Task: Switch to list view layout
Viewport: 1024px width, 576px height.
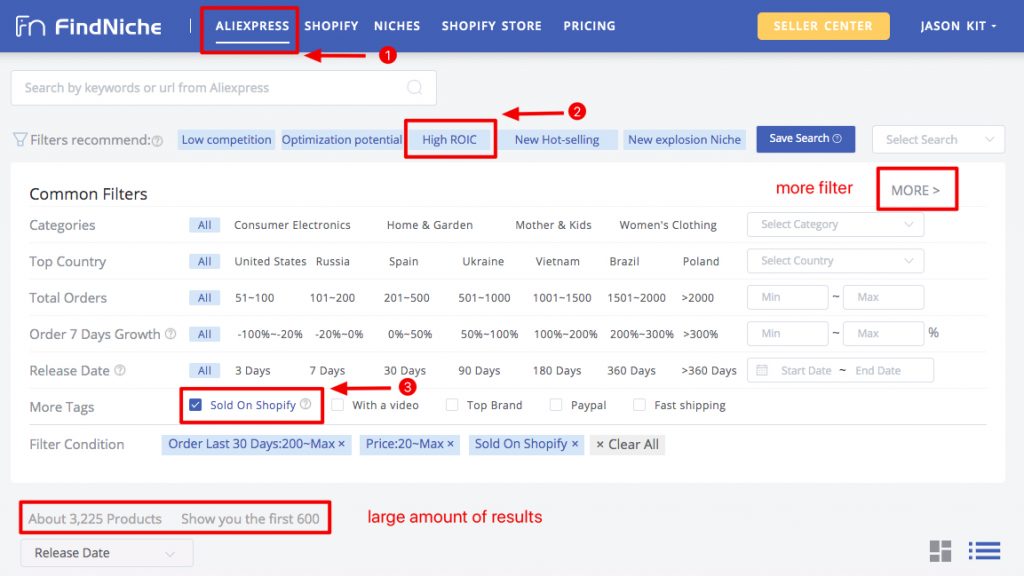Action: click(984, 551)
